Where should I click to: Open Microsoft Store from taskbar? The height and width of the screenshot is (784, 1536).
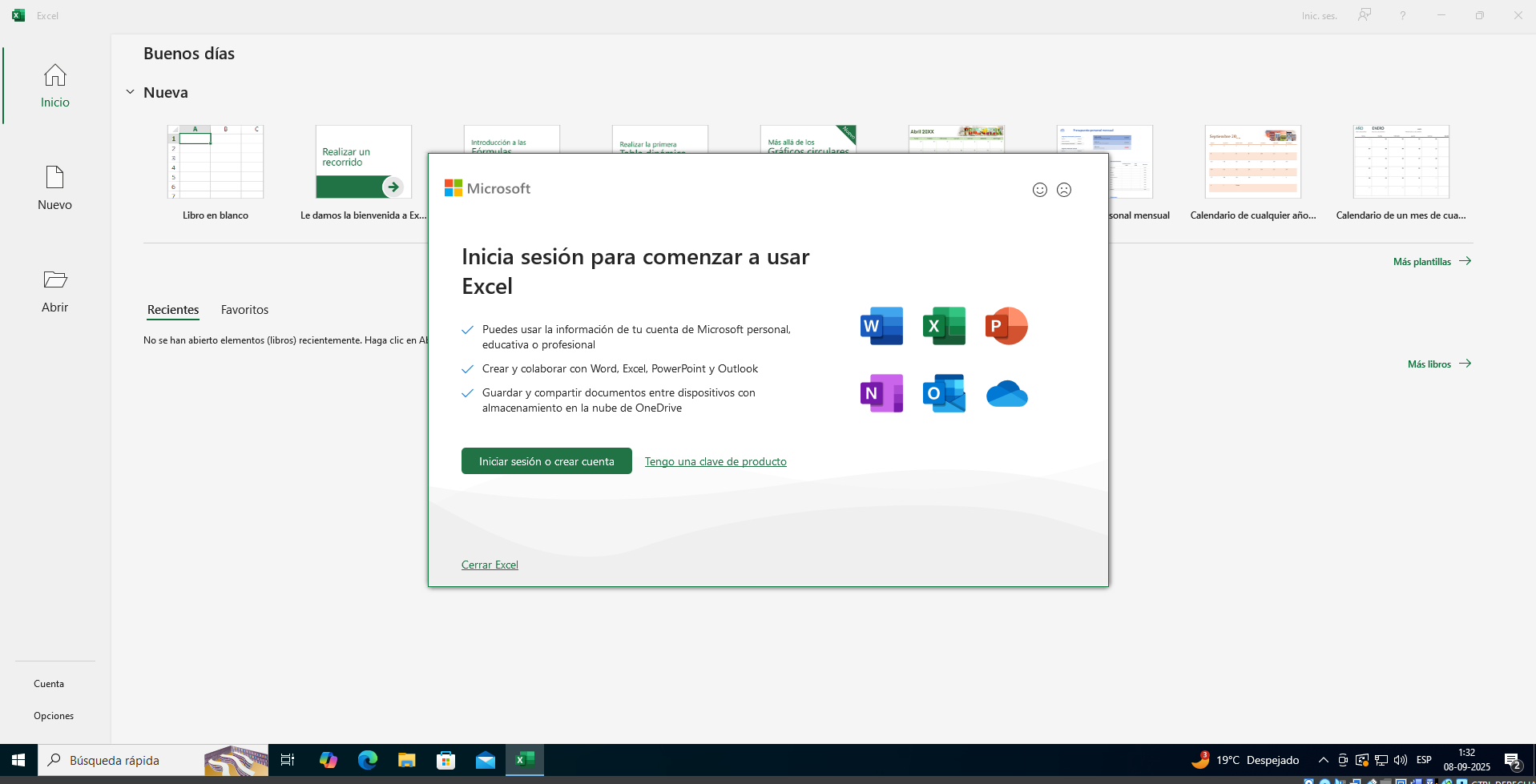click(446, 760)
